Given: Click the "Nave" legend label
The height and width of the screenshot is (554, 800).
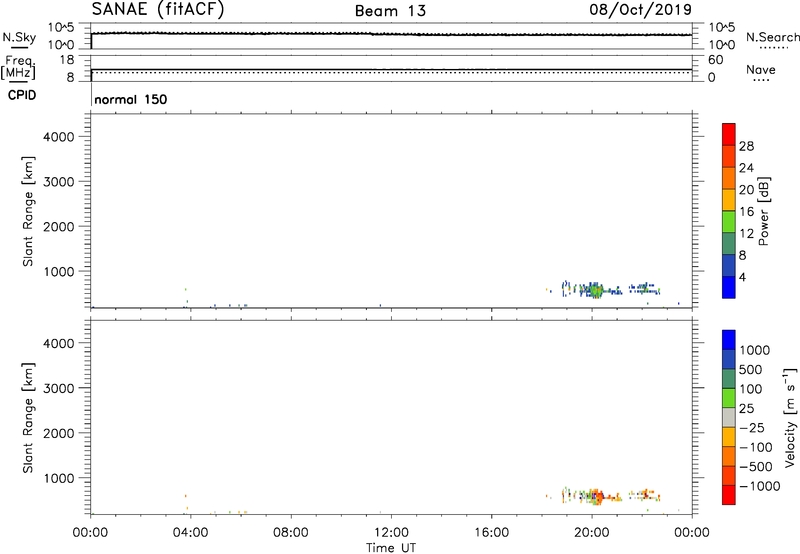Looking at the screenshot, I should pos(761,69).
